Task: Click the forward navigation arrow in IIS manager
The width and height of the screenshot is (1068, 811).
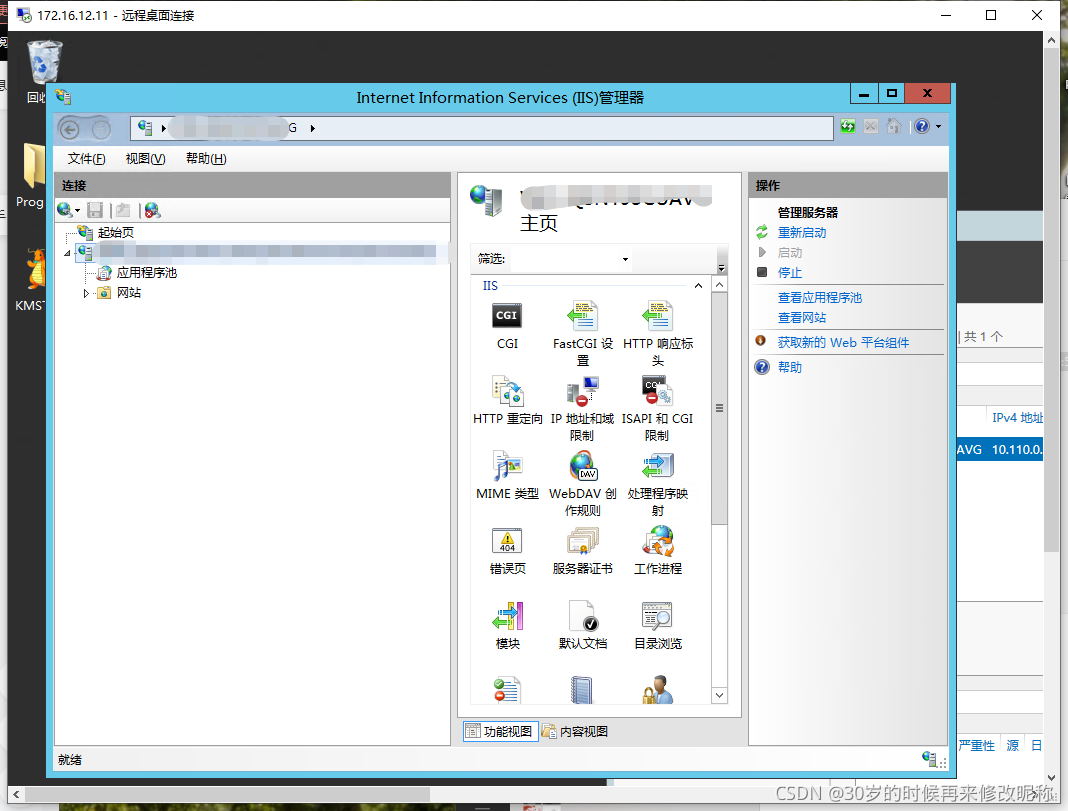Action: (101, 128)
